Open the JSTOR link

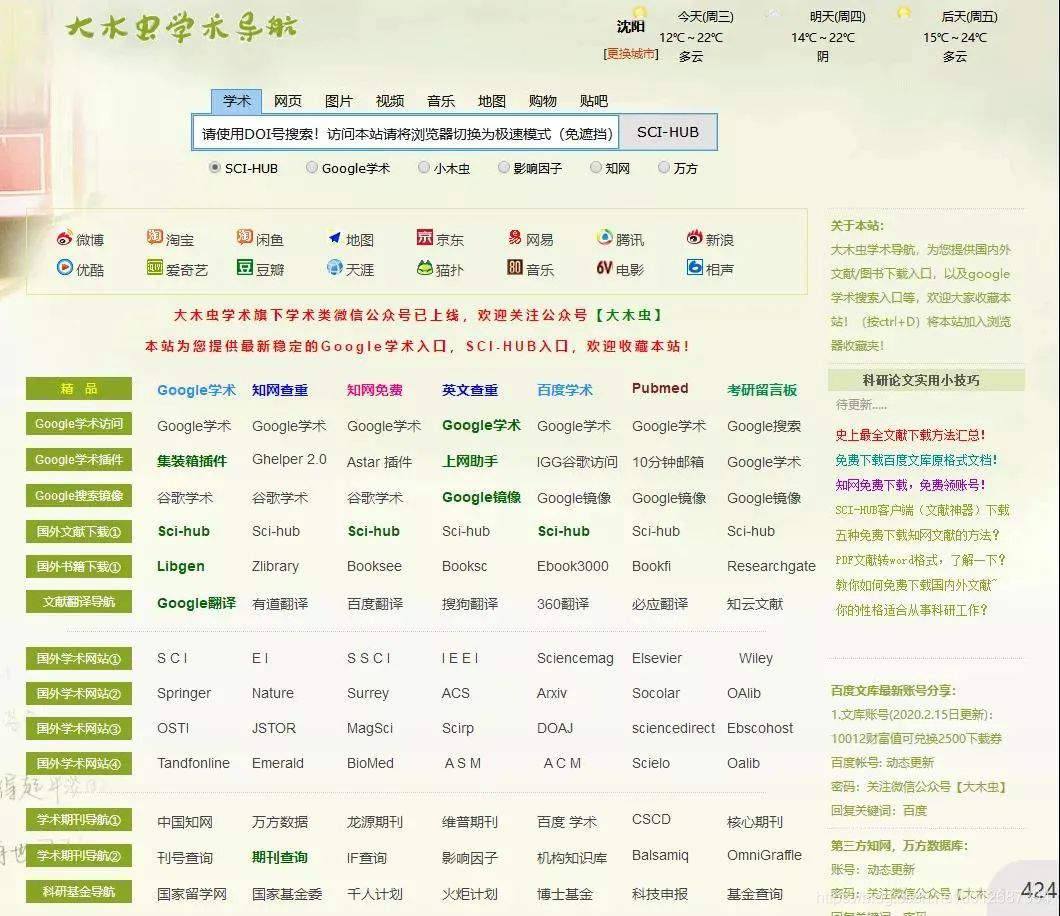(274, 728)
